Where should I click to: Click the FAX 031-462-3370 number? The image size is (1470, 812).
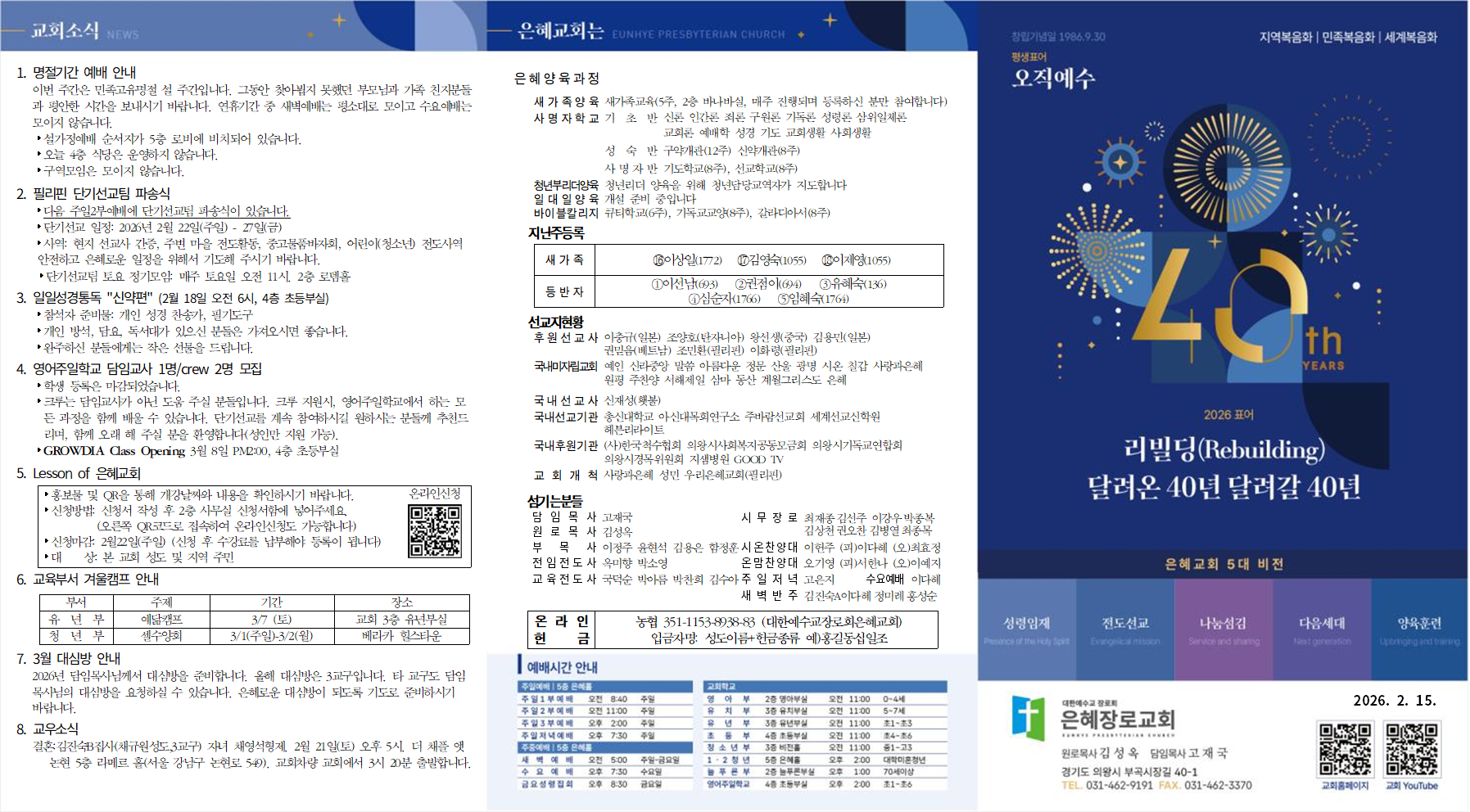pyautogui.click(x=1205, y=785)
